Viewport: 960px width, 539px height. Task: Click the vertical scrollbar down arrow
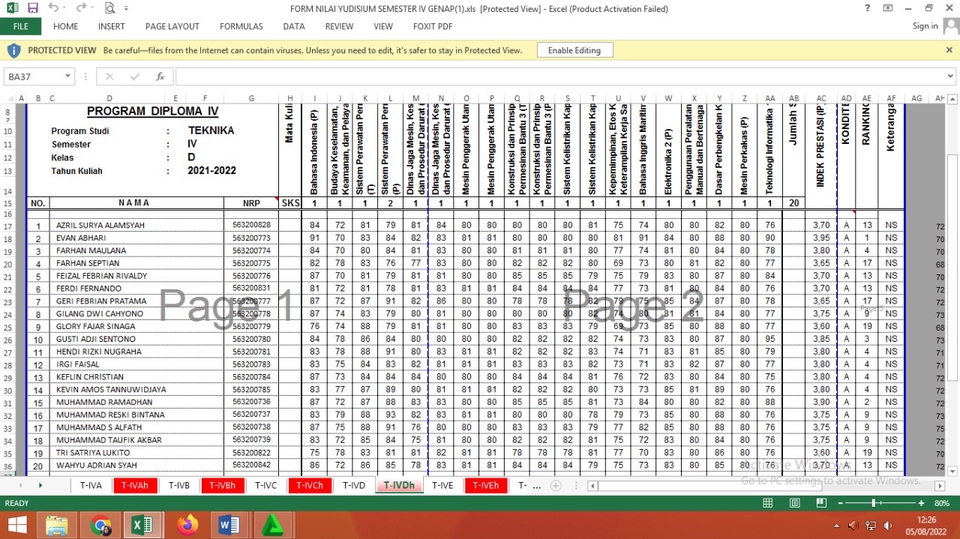pos(952,472)
